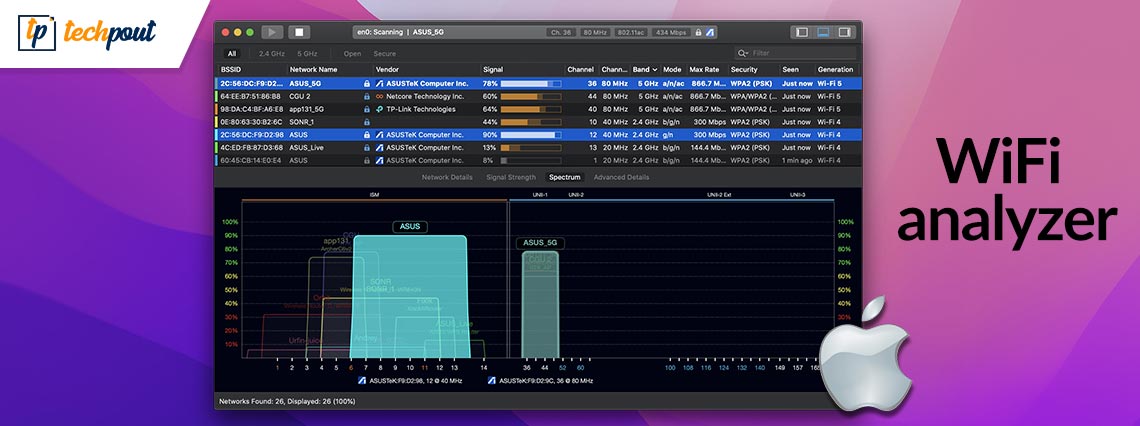
Task: Sort by the Mode column header
Action: coord(672,70)
